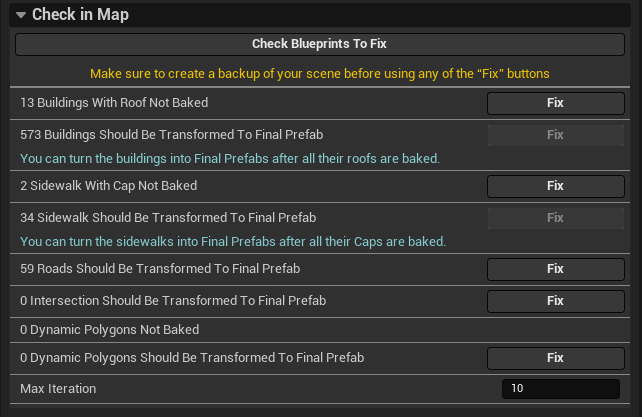This screenshot has width=642, height=417.
Task: Fix the 2 sidewalks with cap not baked
Action: coord(555,185)
